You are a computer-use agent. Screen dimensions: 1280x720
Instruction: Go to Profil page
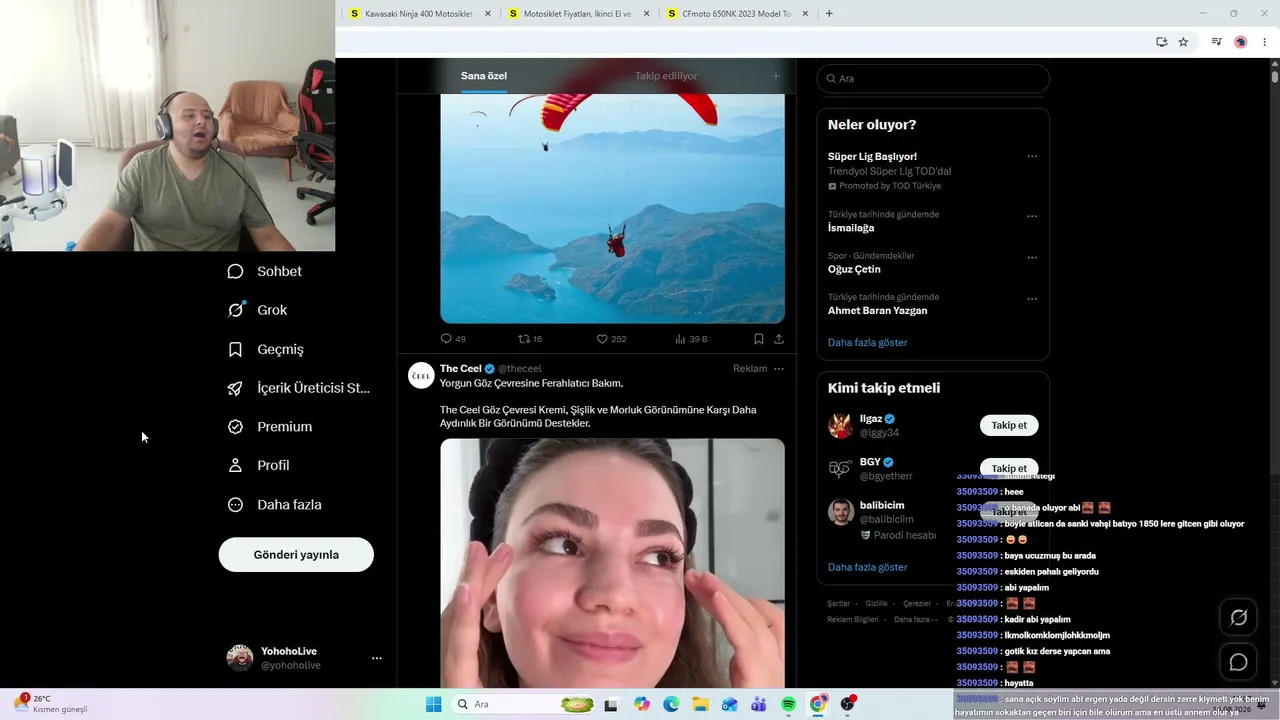point(259,465)
